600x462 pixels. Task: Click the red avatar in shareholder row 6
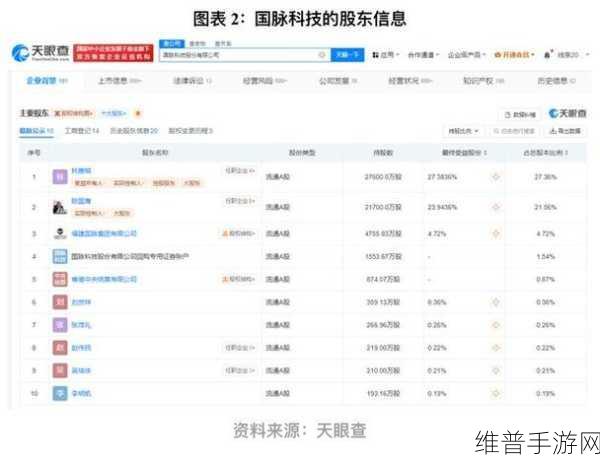(x=60, y=302)
